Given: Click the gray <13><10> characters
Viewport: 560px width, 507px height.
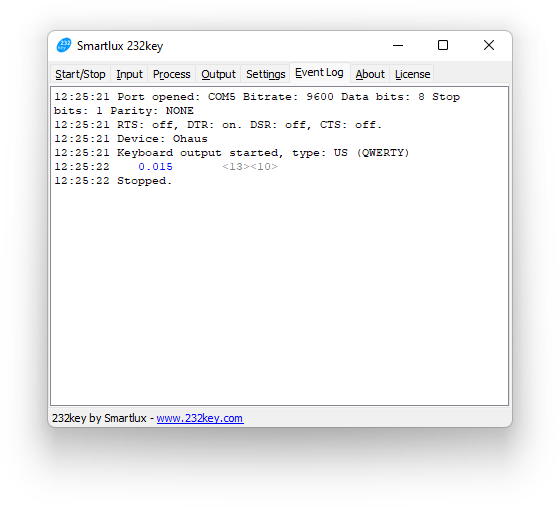Looking at the screenshot, I should 250,167.
